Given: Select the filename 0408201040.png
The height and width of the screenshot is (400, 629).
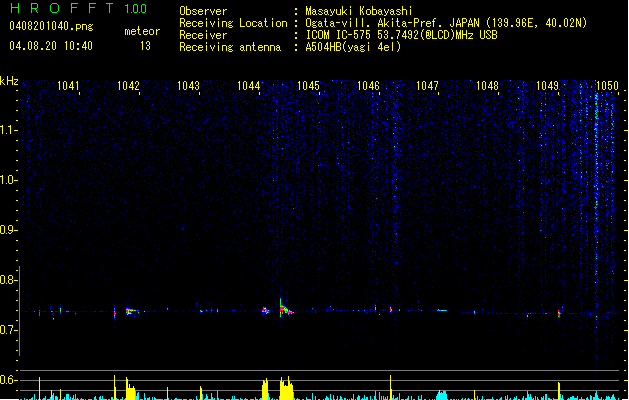Looking at the screenshot, I should point(51,26).
